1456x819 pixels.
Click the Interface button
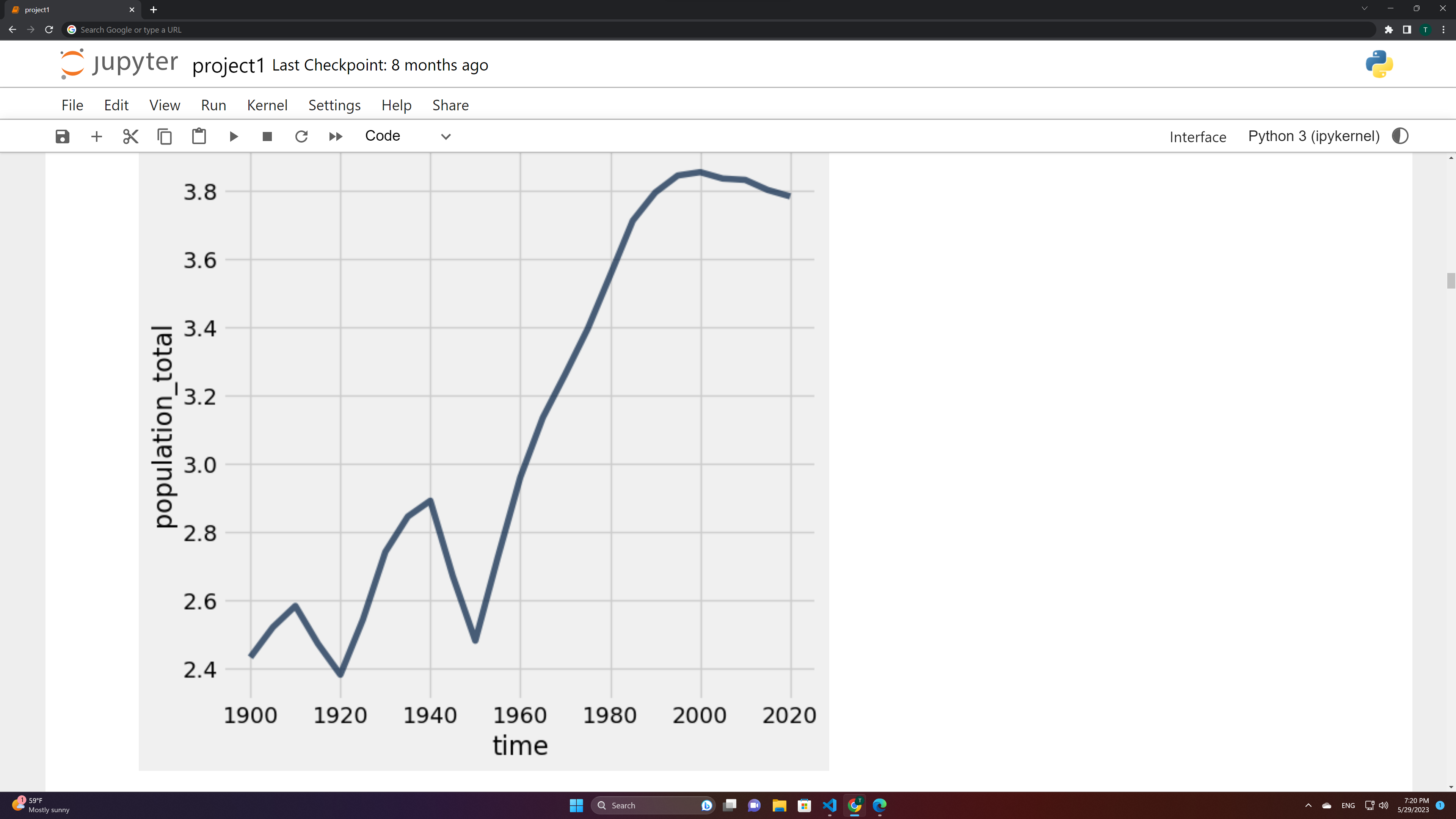pos(1197,137)
